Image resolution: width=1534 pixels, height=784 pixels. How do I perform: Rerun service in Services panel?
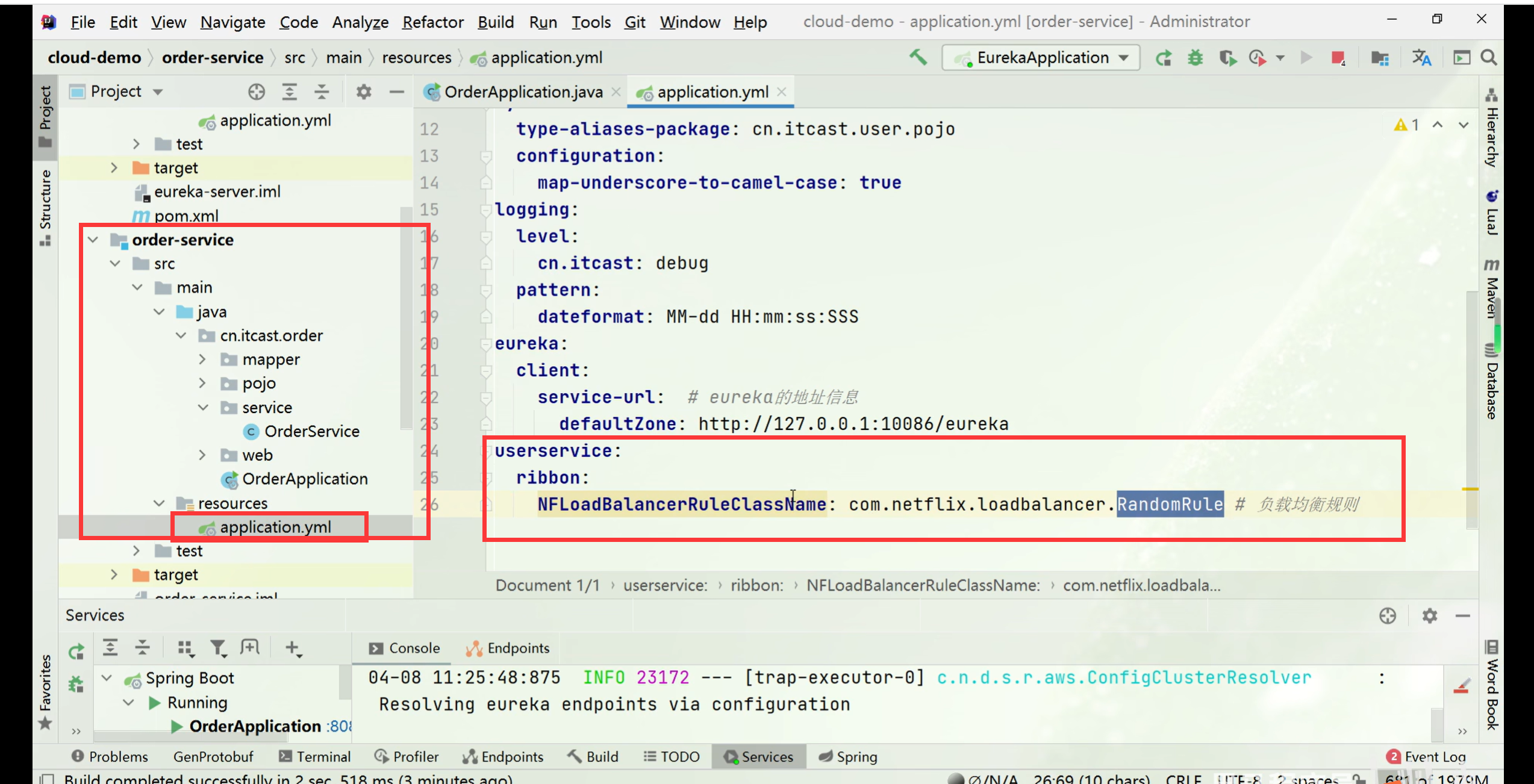click(x=76, y=651)
